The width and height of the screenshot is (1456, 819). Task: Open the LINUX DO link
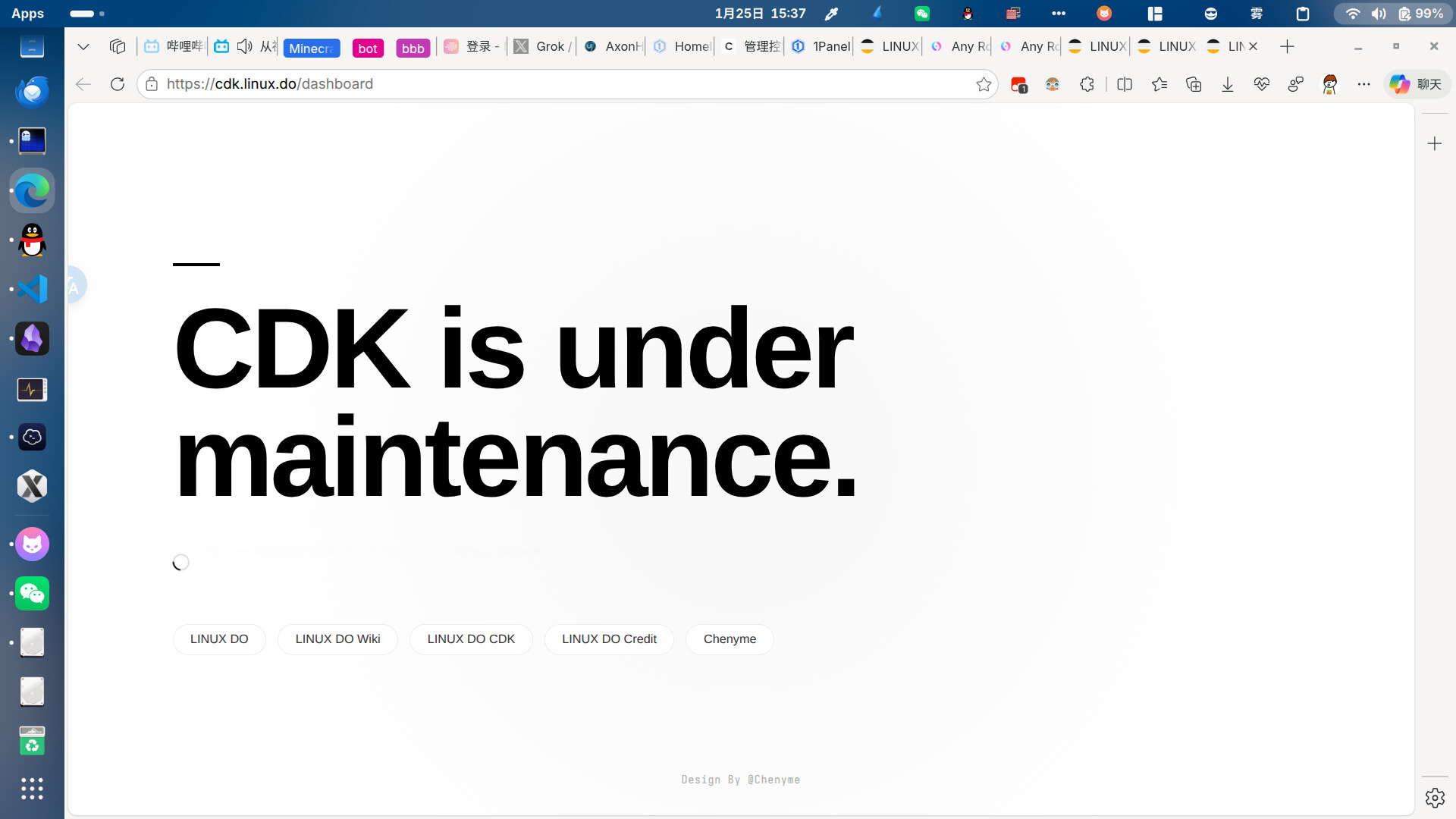coord(219,639)
